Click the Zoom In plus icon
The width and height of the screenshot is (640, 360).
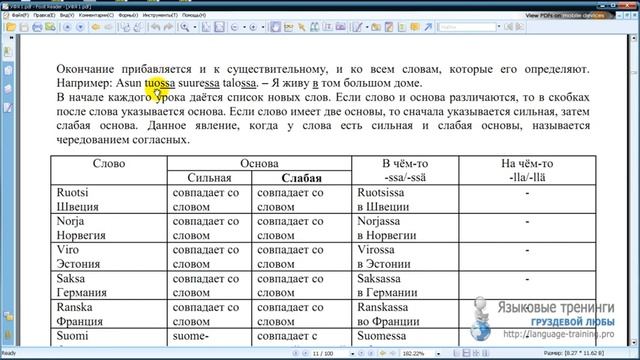click(253, 27)
